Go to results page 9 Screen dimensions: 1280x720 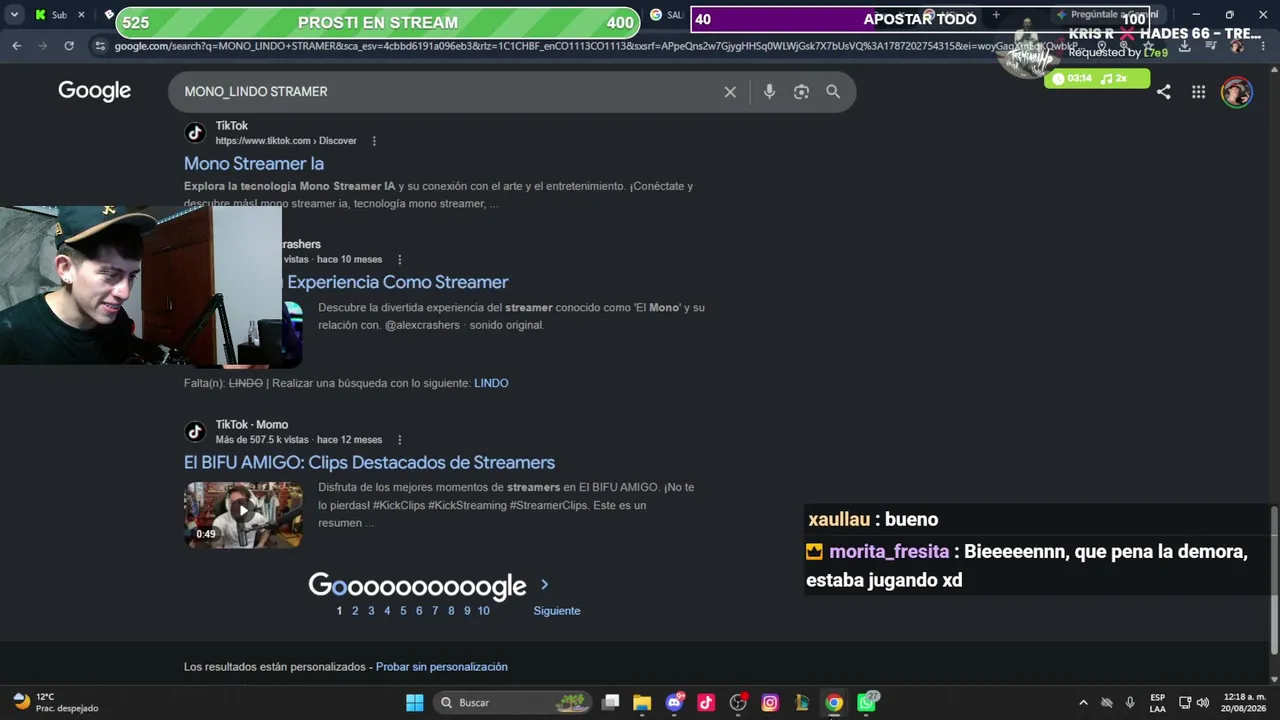(x=467, y=611)
